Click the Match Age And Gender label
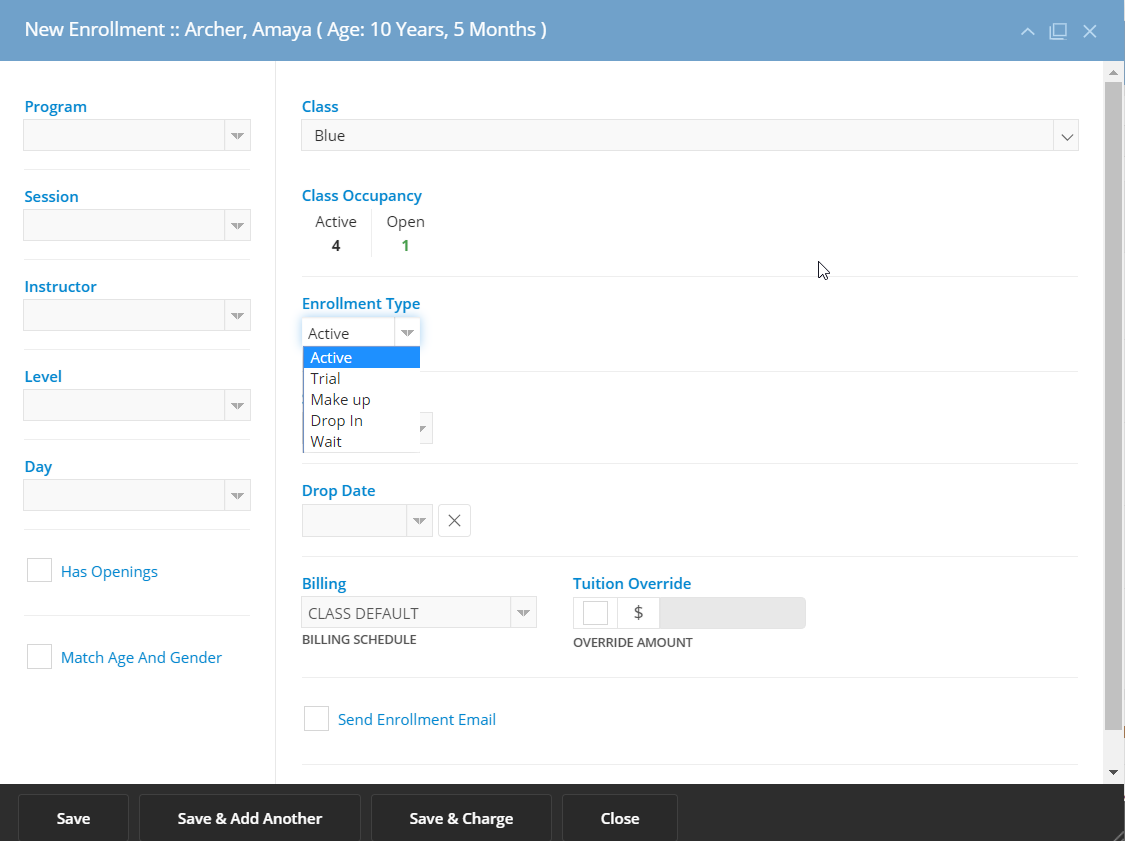The image size is (1125, 841). coord(141,657)
